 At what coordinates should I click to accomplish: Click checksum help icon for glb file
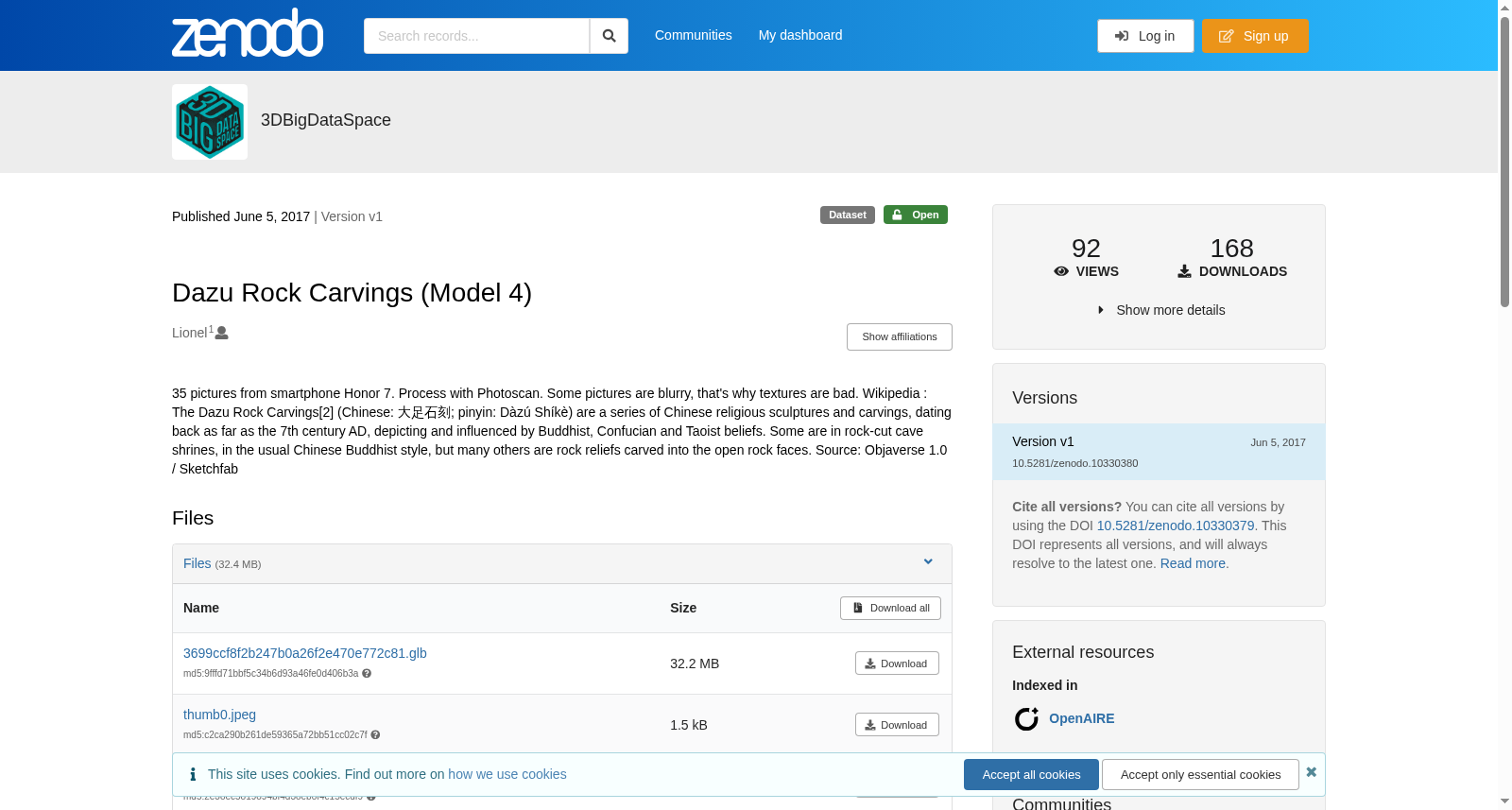pyautogui.click(x=367, y=674)
